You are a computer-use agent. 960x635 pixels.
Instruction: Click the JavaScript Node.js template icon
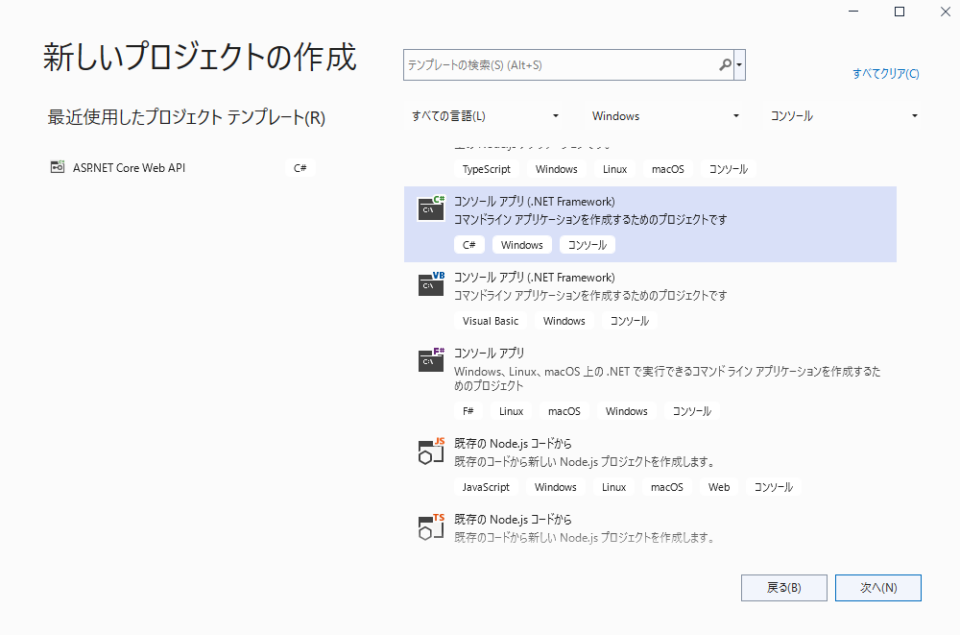coord(429,450)
